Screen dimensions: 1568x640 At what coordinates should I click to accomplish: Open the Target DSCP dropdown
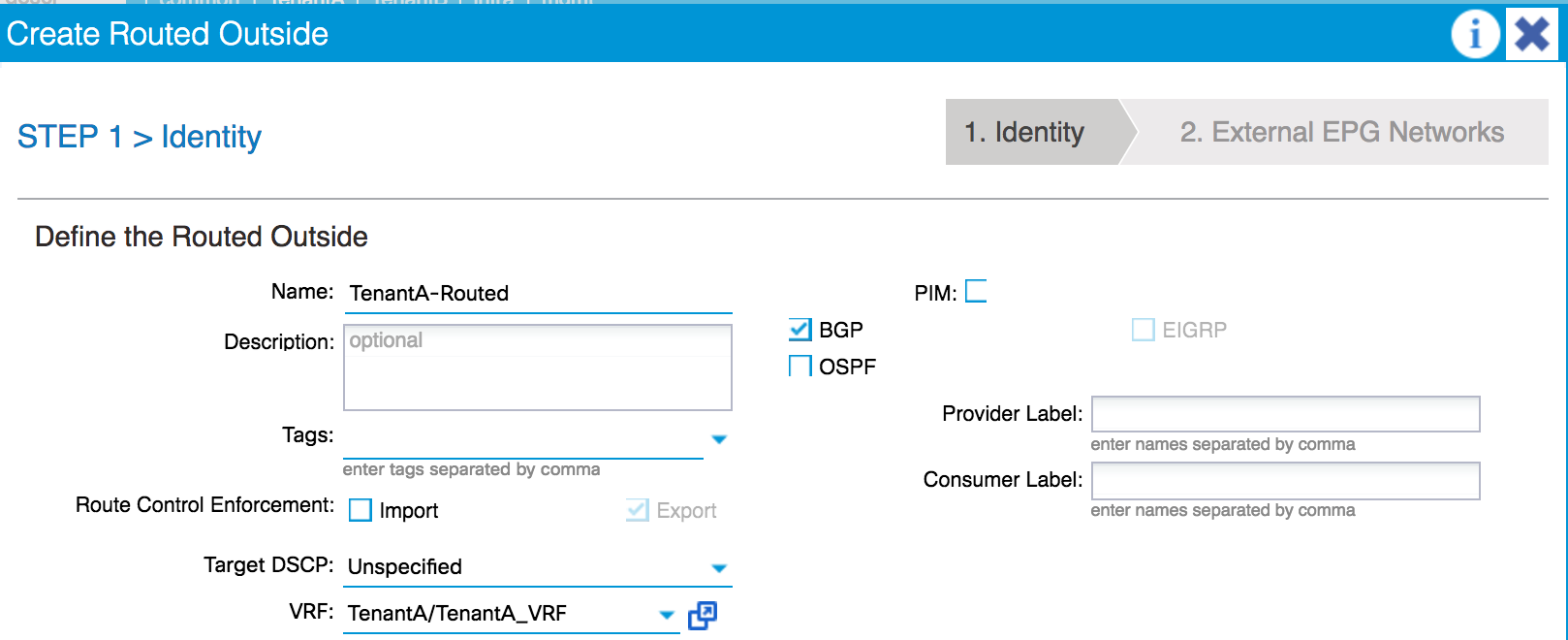coord(538,567)
